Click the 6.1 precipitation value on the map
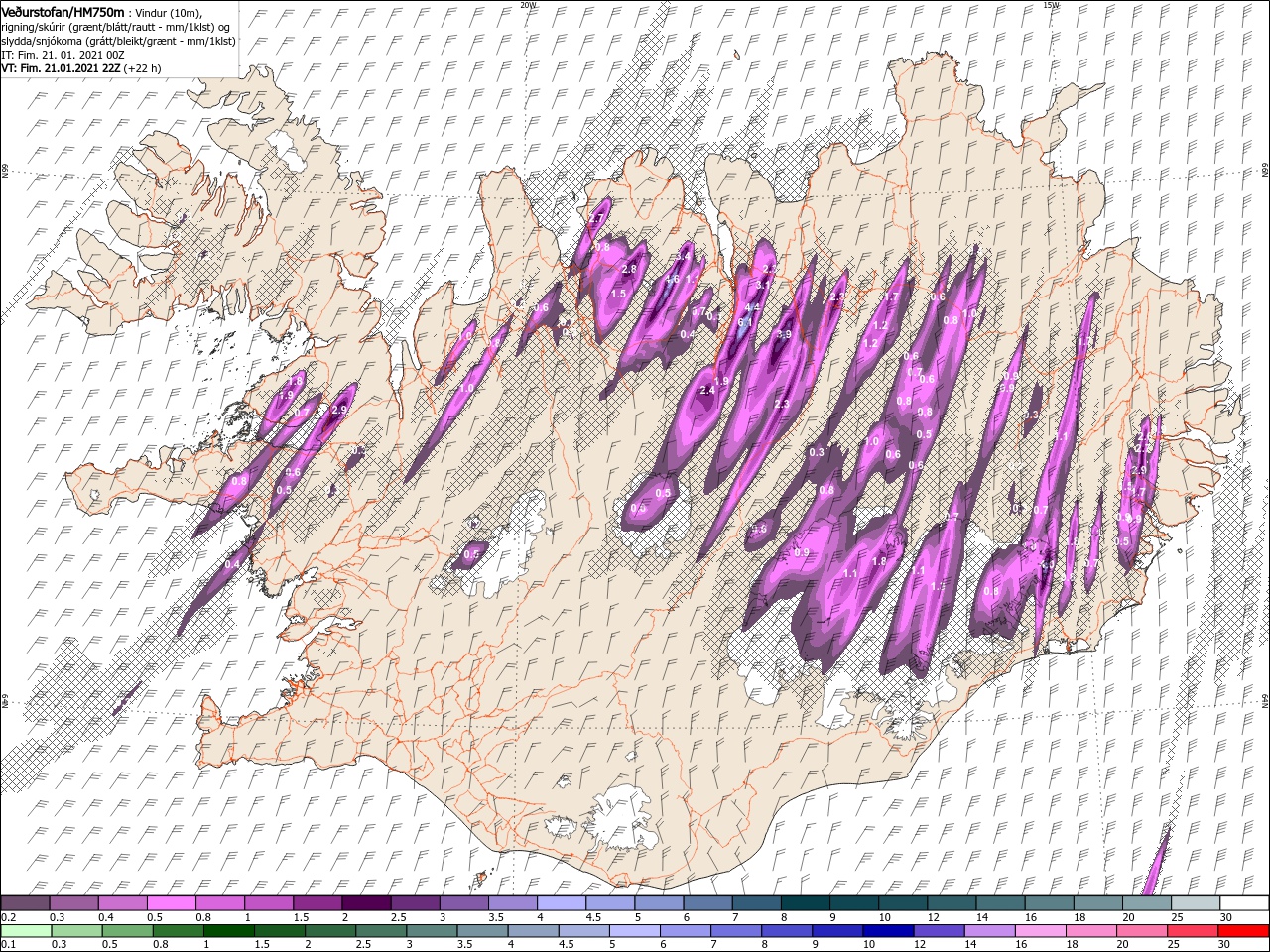Image resolution: width=1270 pixels, height=952 pixels. 745,321
